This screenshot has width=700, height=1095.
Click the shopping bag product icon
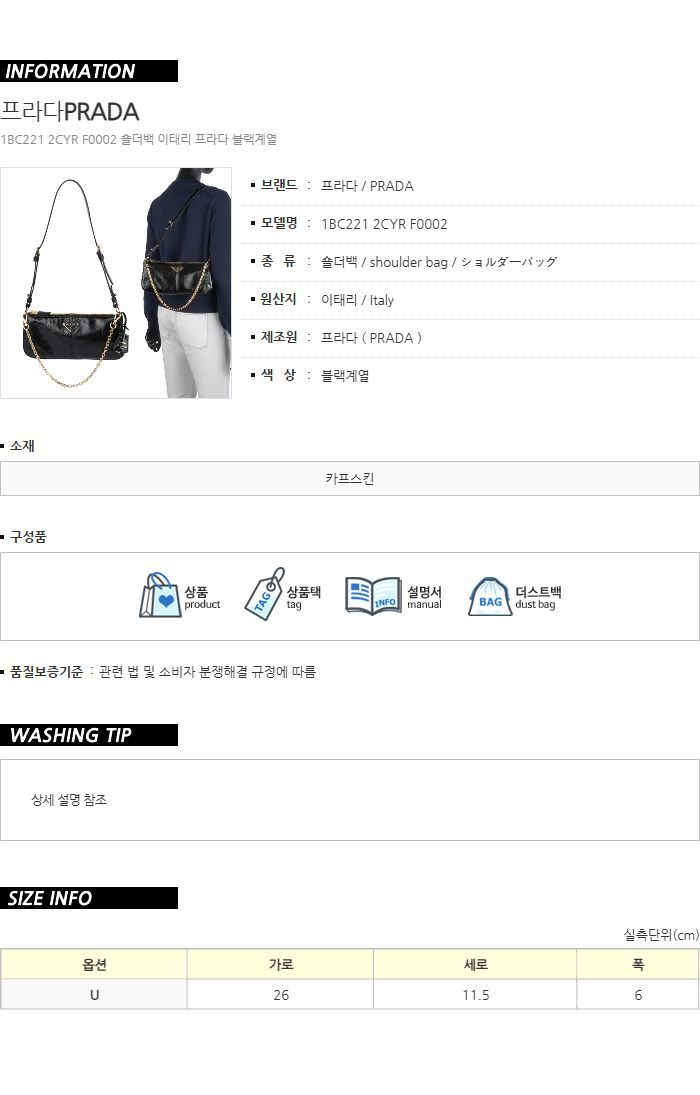point(161,595)
